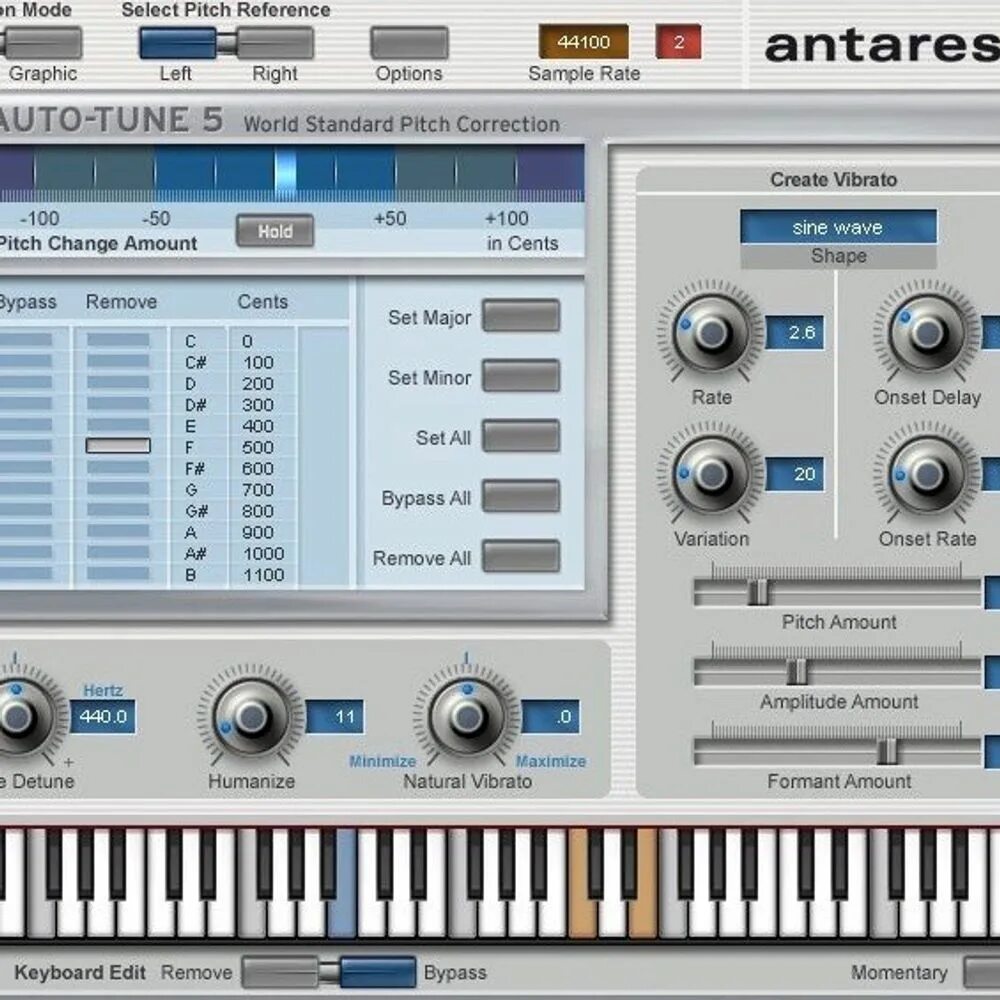Toggle Remove for note F
The height and width of the screenshot is (1000, 1000).
tap(118, 446)
